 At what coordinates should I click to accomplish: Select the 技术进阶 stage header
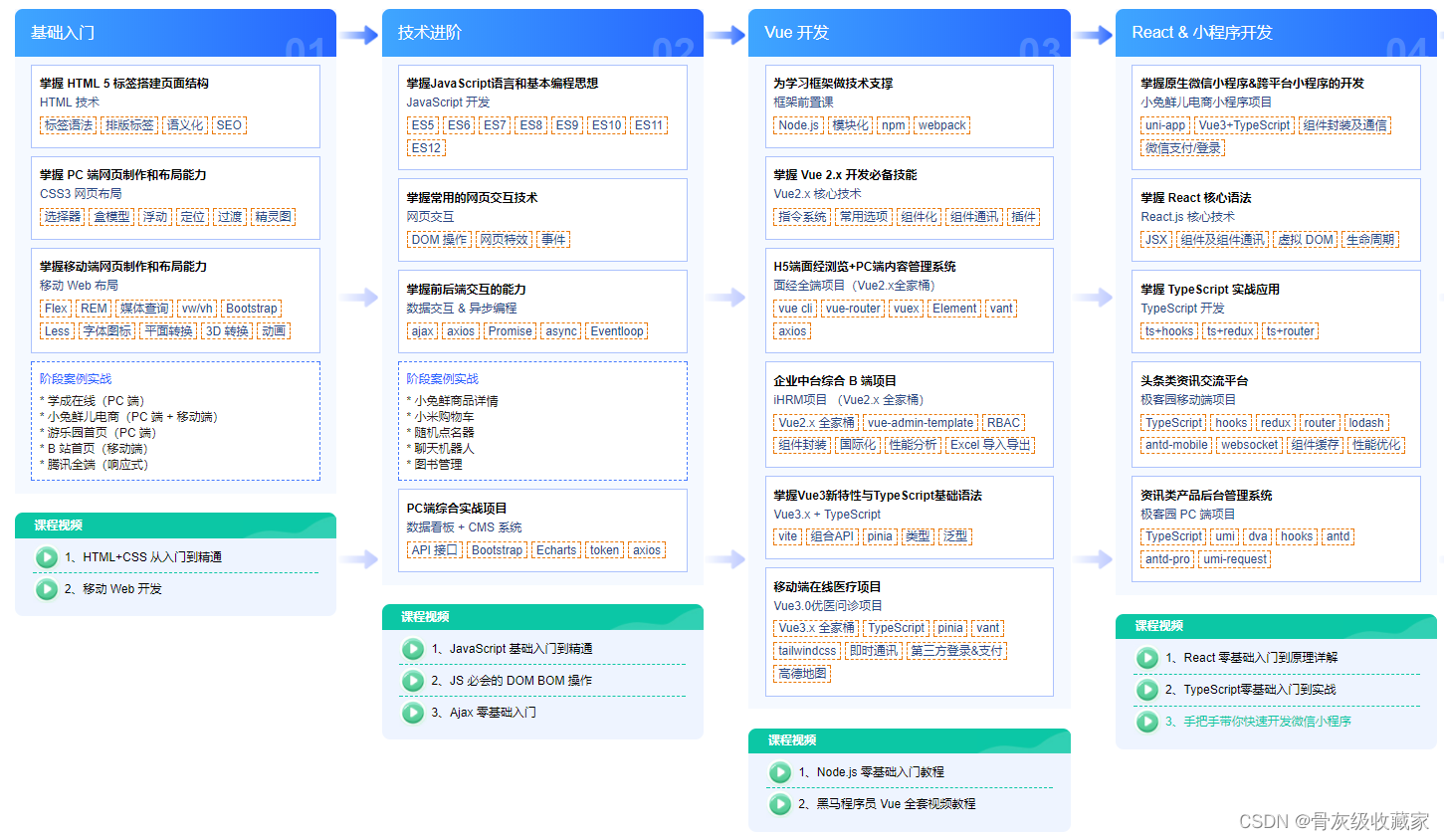pyautogui.click(x=542, y=33)
